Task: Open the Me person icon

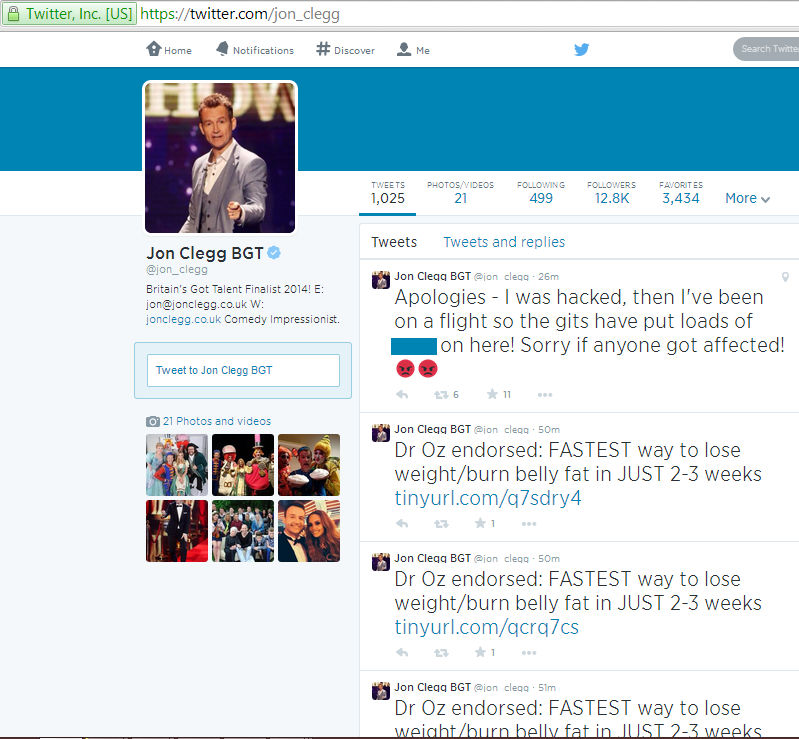Action: coord(404,49)
